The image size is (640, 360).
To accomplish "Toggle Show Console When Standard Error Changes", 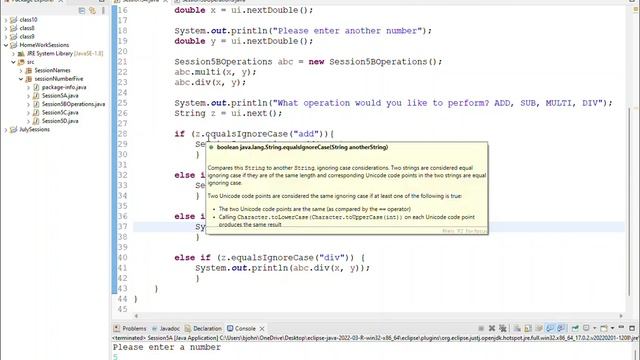I will [561, 328].
